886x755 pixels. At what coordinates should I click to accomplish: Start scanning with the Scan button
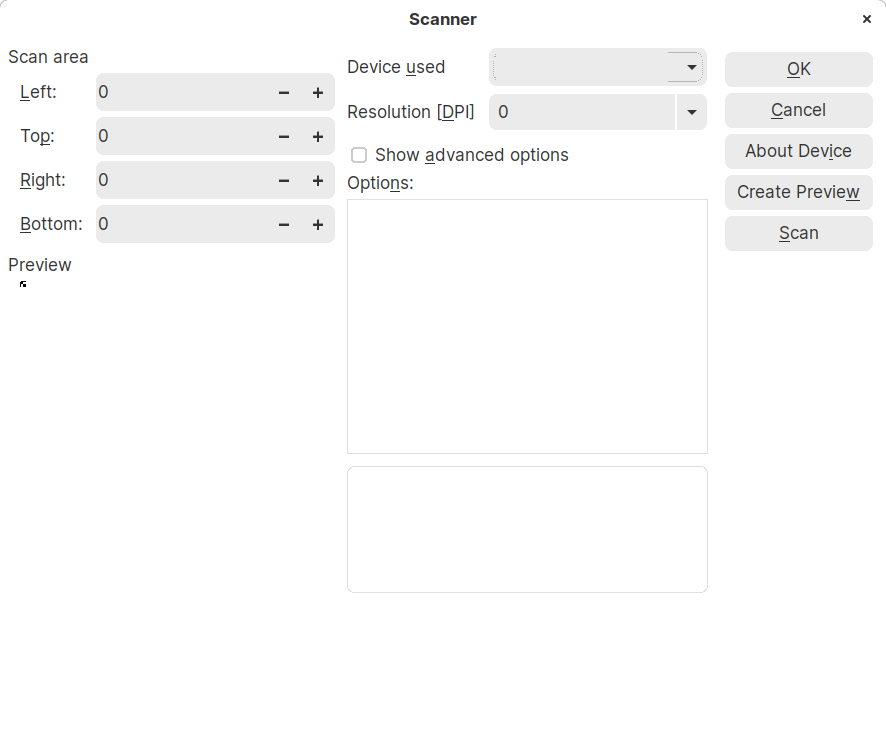click(798, 233)
